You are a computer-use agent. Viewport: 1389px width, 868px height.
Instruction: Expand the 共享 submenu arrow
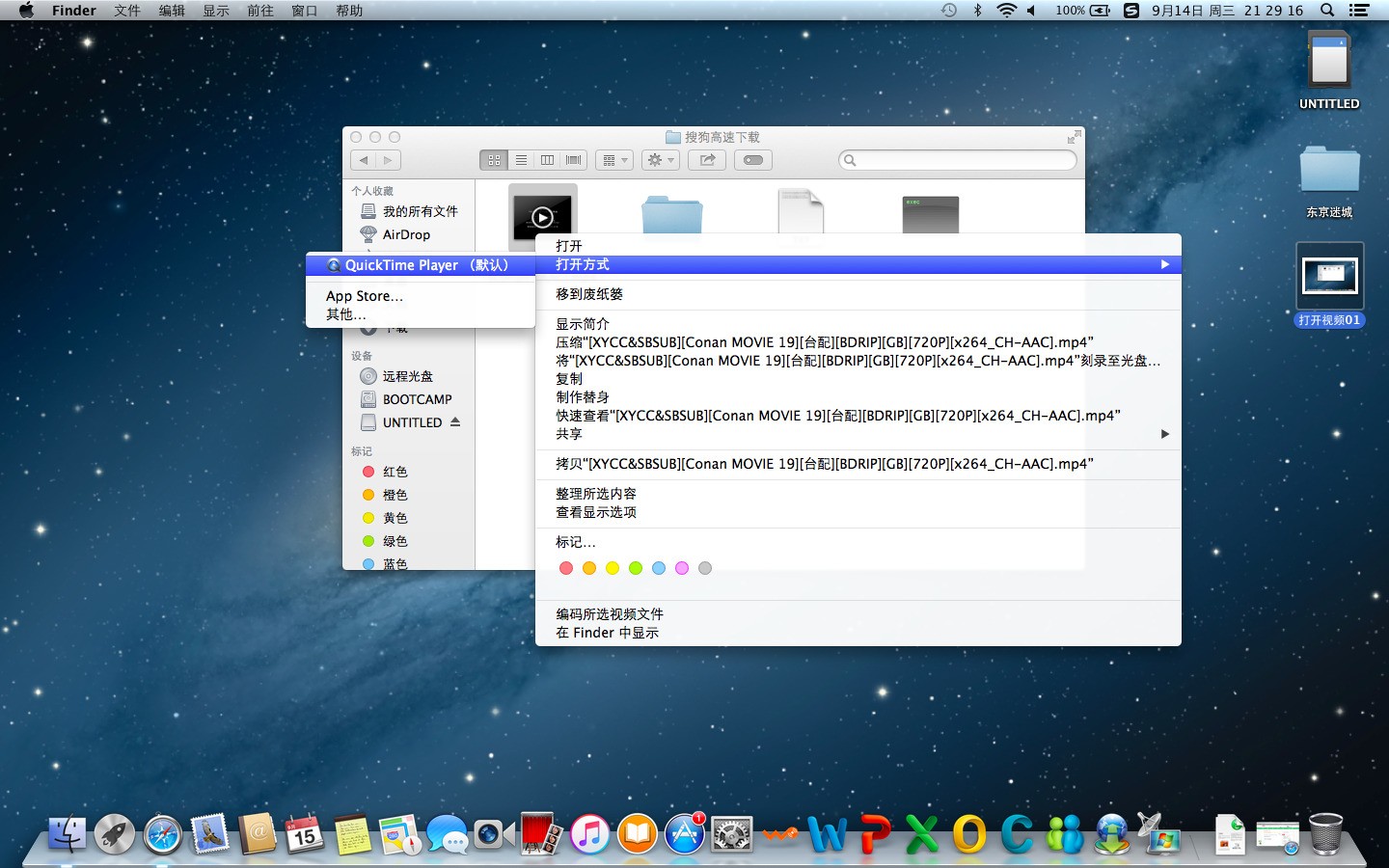pyautogui.click(x=1164, y=434)
